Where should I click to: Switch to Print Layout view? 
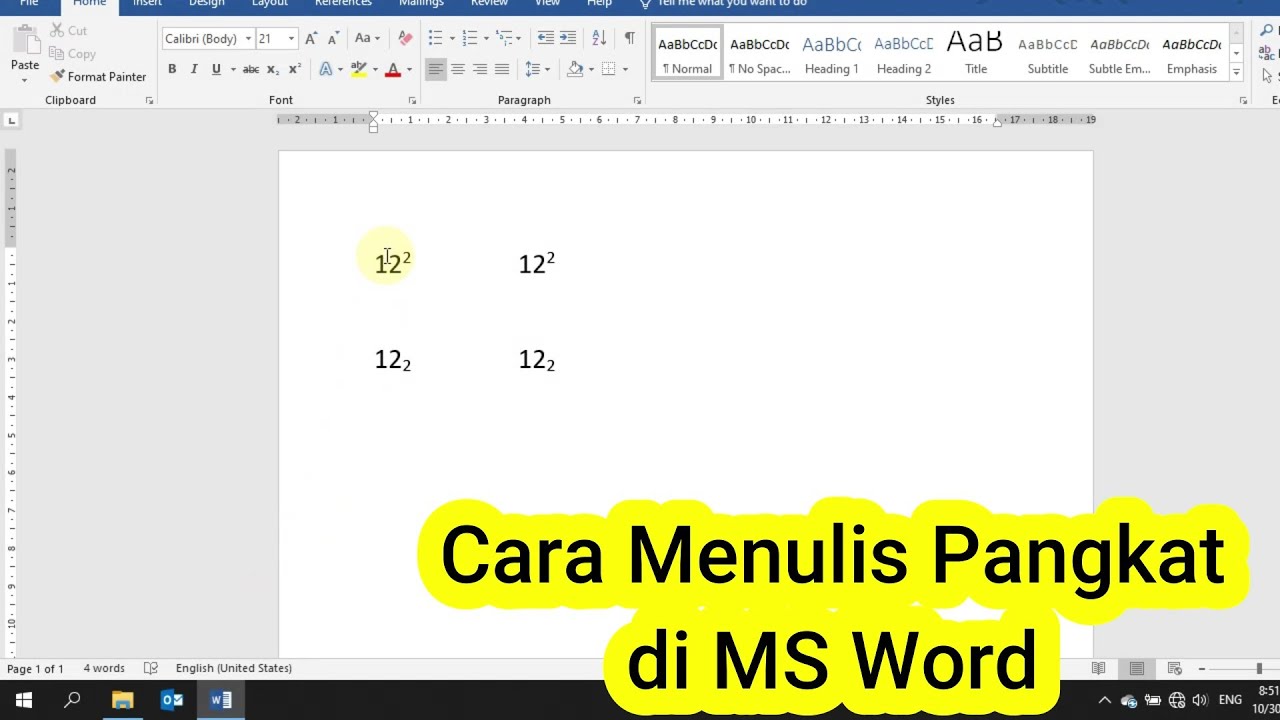[x=1137, y=668]
